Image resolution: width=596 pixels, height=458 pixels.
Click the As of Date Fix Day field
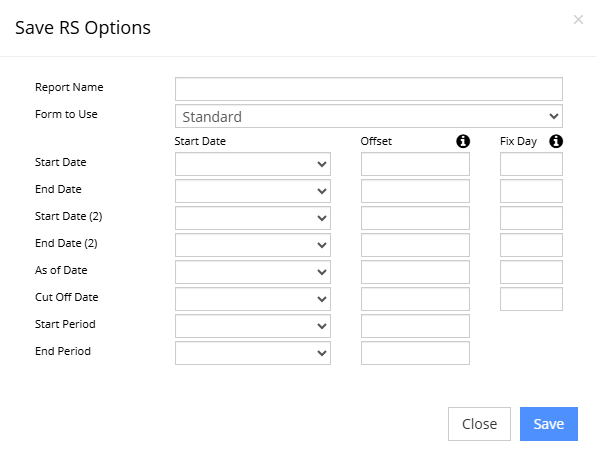tap(531, 272)
